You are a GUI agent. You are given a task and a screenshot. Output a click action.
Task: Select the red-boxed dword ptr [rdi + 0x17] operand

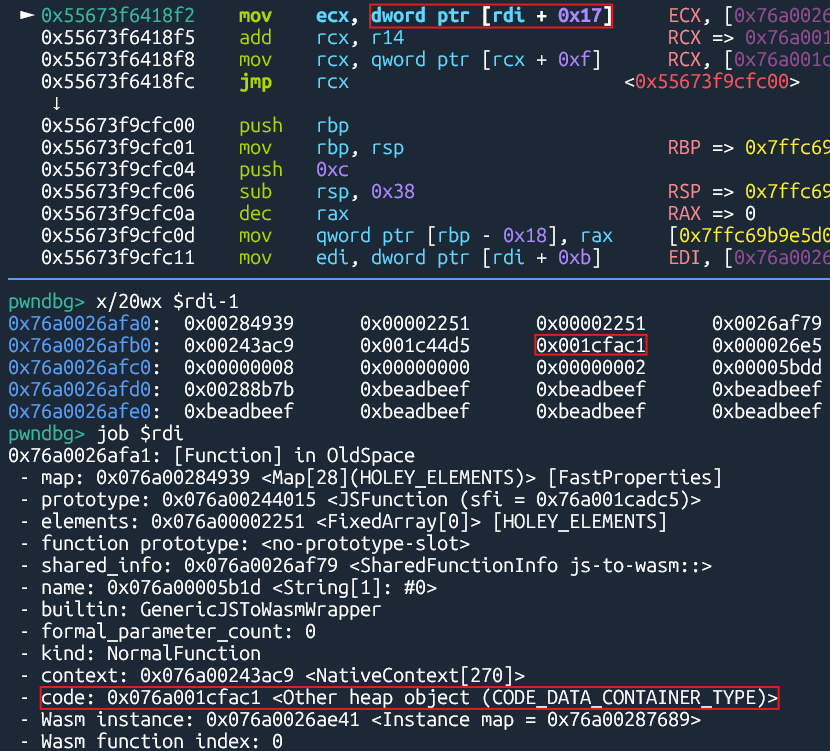[x=491, y=16]
